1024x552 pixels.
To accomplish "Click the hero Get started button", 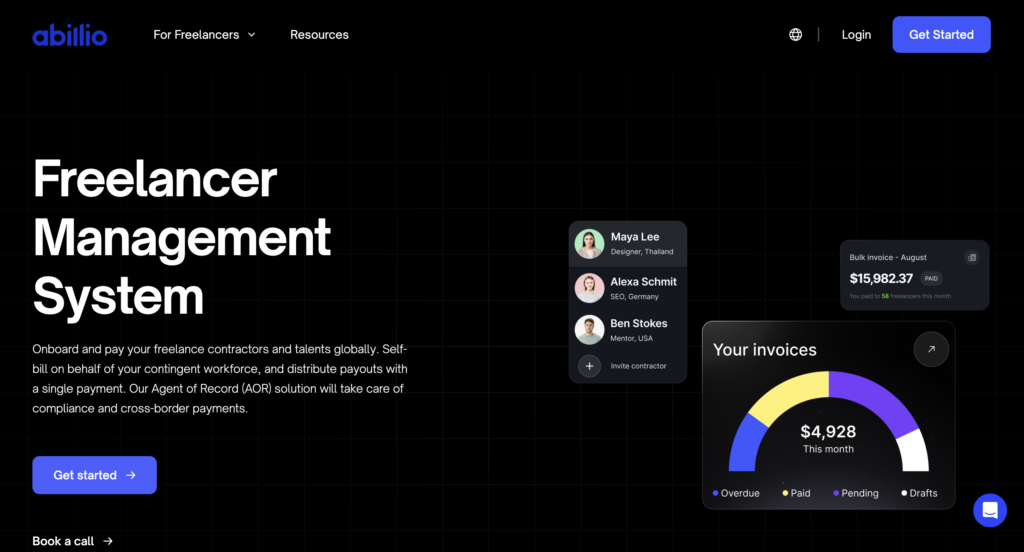I will tap(94, 475).
